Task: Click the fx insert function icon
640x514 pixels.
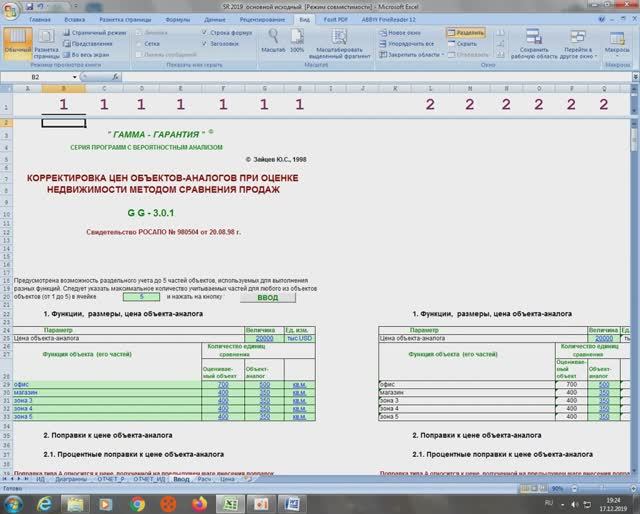Action: [116, 77]
